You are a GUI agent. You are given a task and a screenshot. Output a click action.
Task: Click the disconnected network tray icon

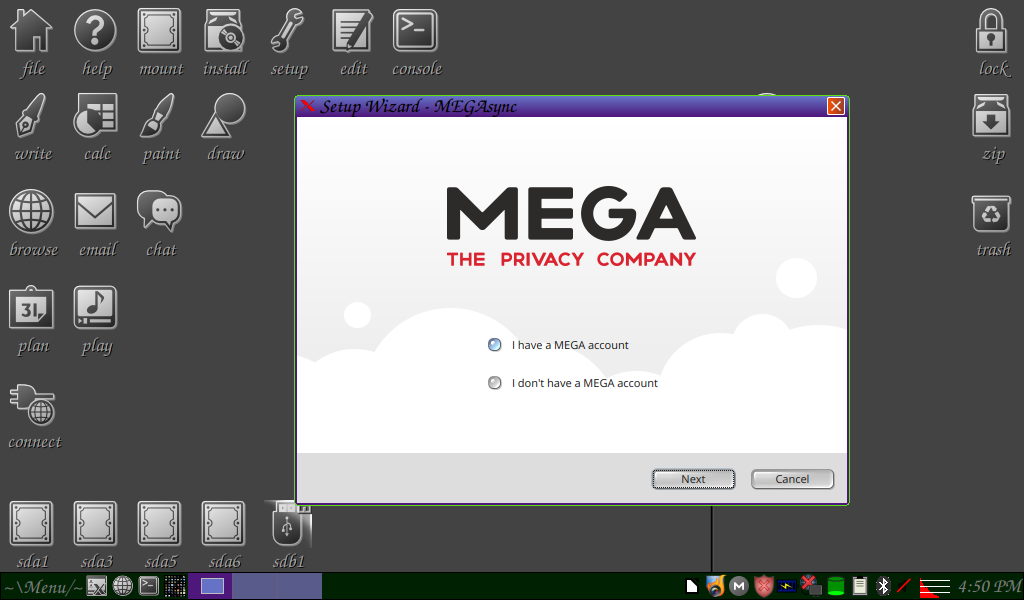(811, 586)
